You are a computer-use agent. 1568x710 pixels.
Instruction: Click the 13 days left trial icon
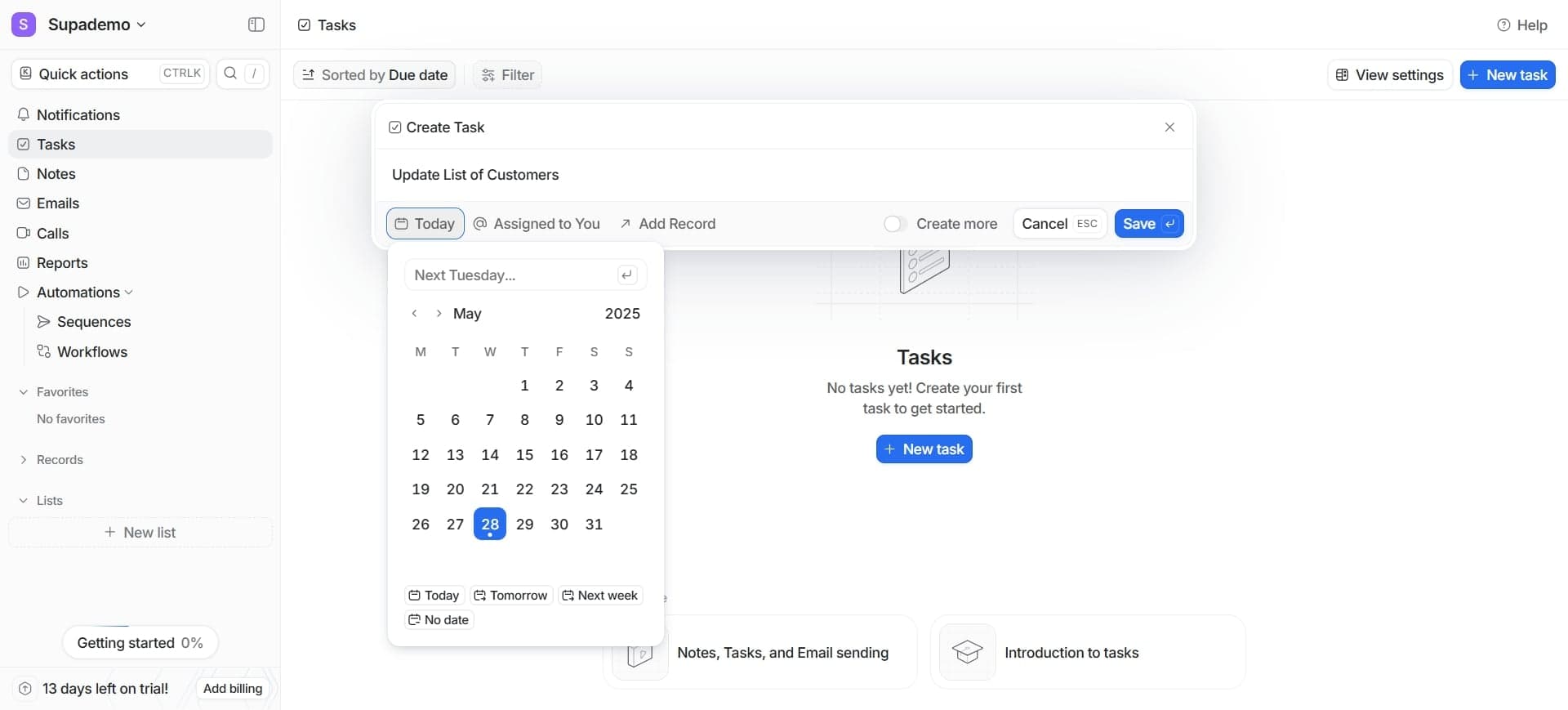tap(25, 689)
